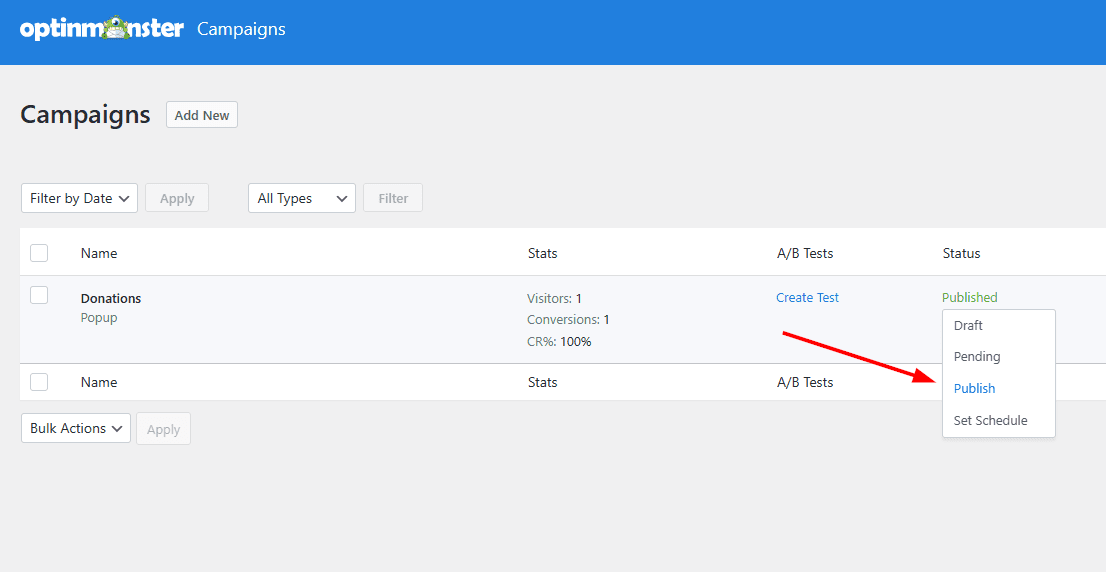The width and height of the screenshot is (1106, 572).
Task: Choose Publish from the status menu
Action: click(x=974, y=388)
